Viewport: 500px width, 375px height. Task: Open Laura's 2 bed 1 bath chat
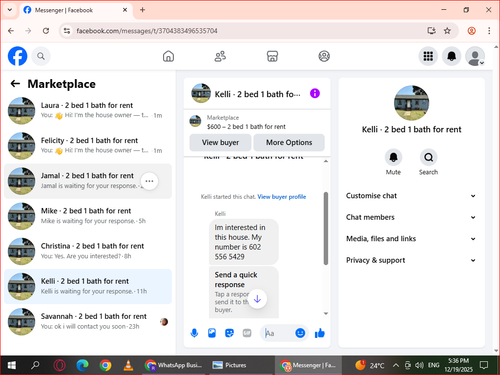pyautogui.click(x=88, y=111)
